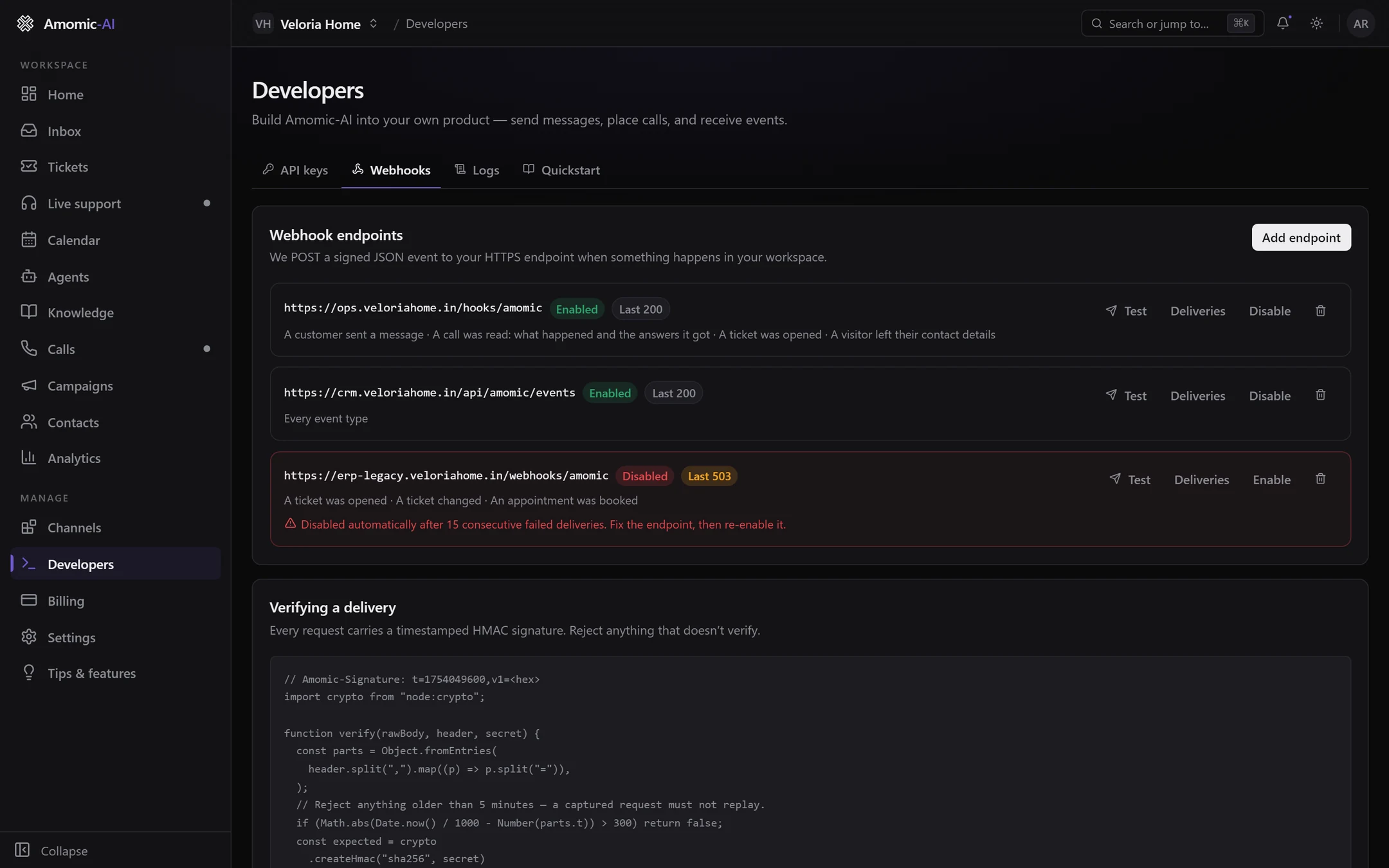Image resolution: width=1389 pixels, height=868 pixels.
Task: Click the Channels icon in Manage
Action: [28, 527]
